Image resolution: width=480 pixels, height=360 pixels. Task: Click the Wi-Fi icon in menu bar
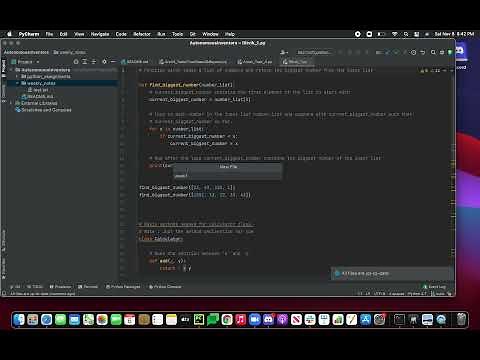pos(395,34)
